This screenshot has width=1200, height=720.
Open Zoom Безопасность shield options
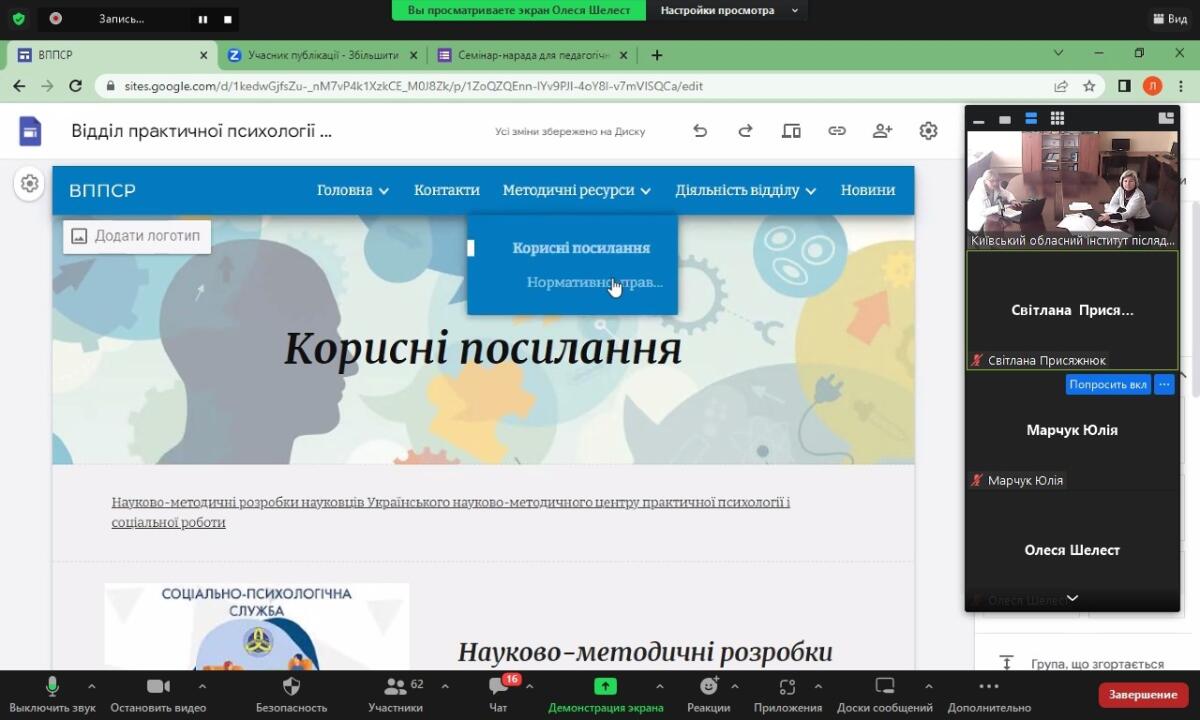[x=291, y=694]
